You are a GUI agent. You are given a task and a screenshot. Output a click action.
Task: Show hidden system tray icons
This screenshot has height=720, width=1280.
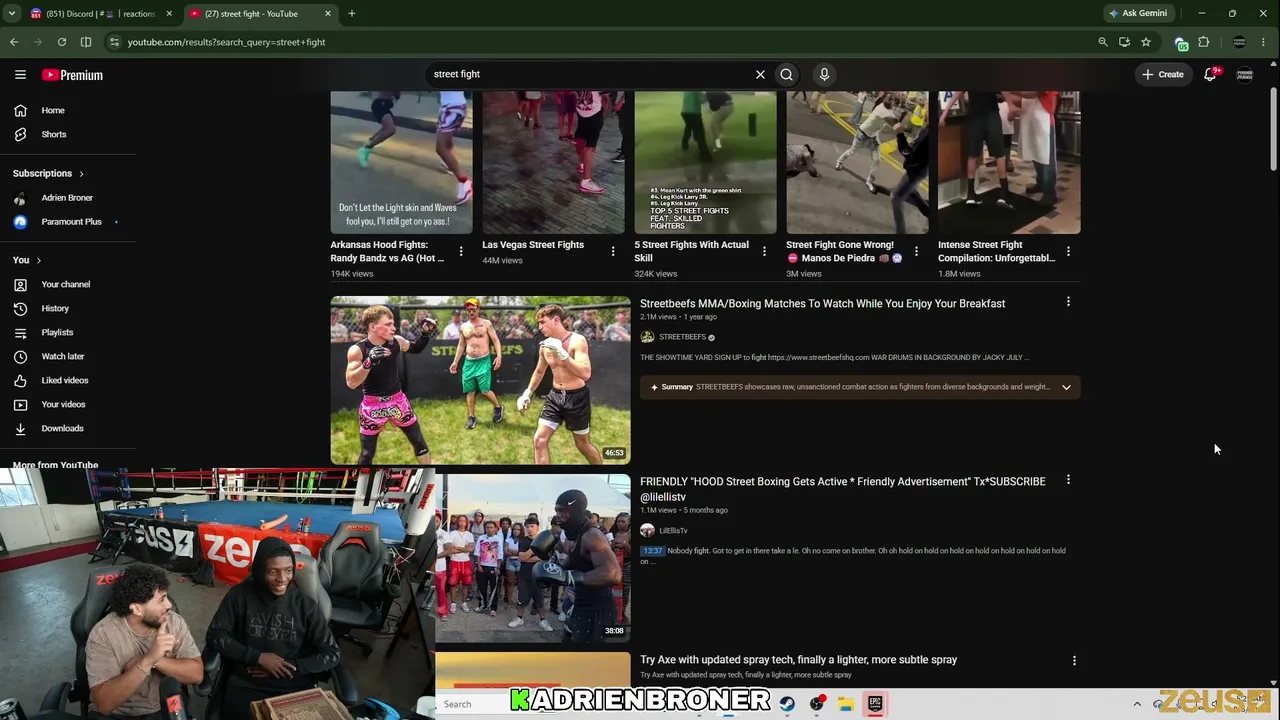point(1137,704)
